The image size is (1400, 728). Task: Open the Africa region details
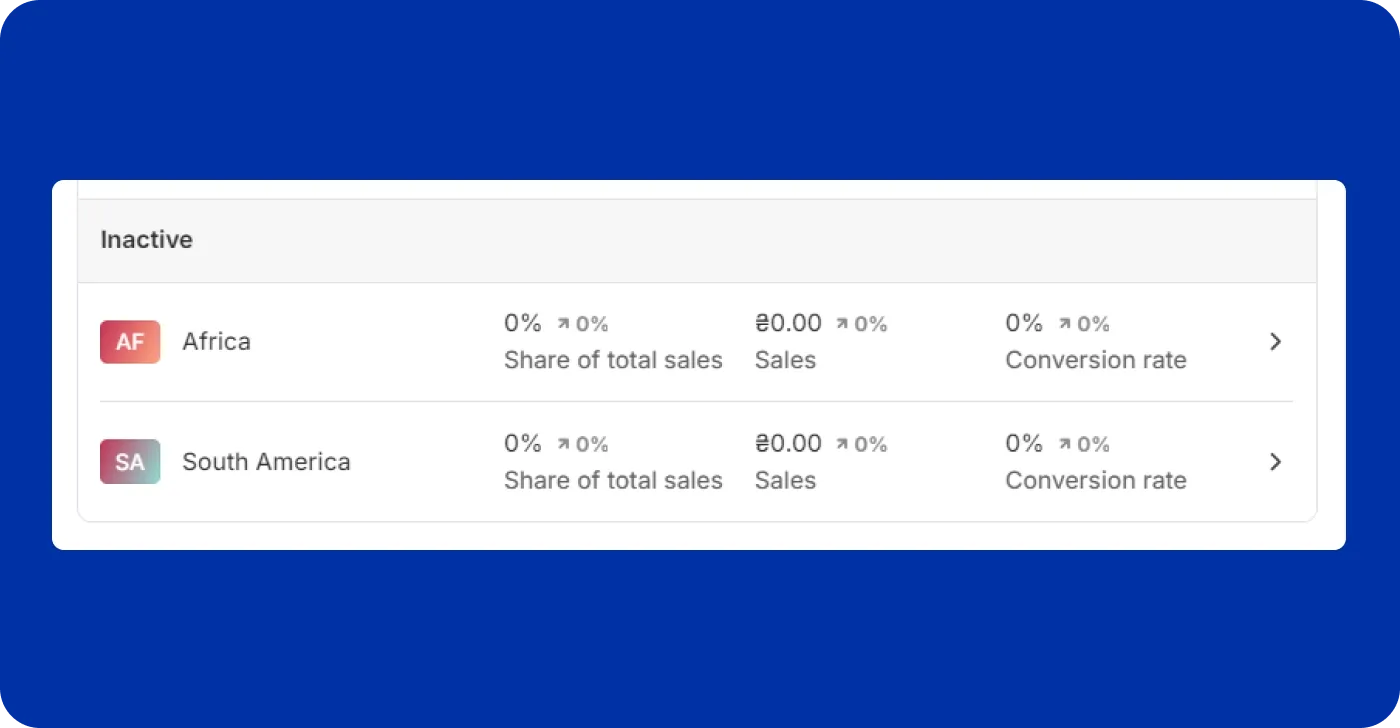(x=216, y=341)
